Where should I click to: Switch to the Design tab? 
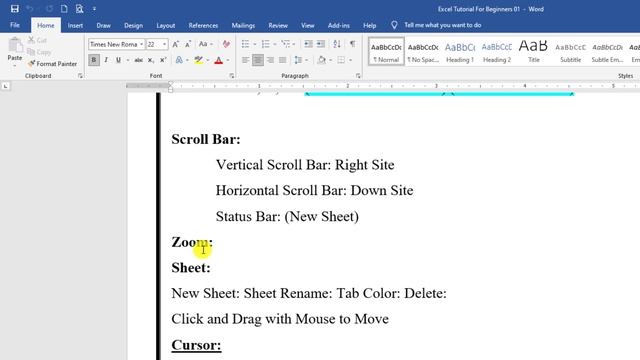point(133,25)
